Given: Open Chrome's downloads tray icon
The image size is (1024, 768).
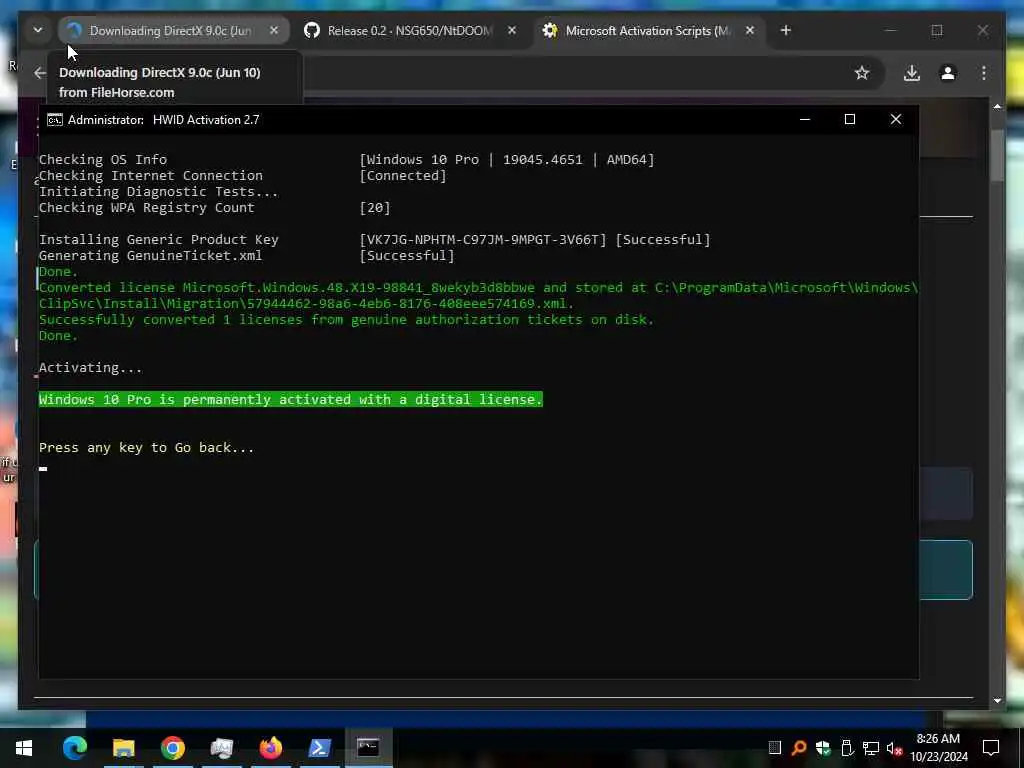Looking at the screenshot, I should tap(912, 72).
